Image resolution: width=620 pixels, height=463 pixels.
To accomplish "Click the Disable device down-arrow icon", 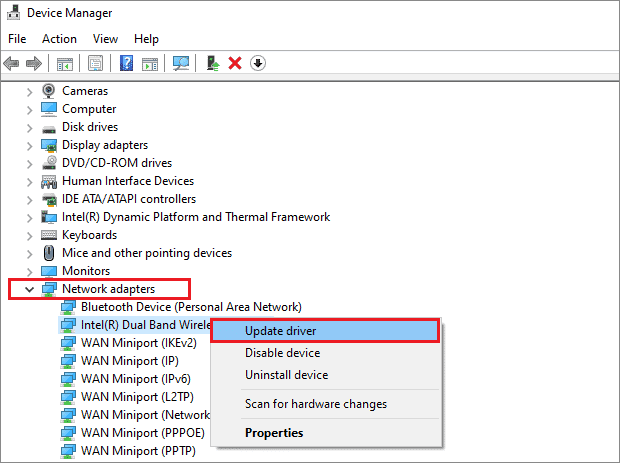I will tap(258, 63).
